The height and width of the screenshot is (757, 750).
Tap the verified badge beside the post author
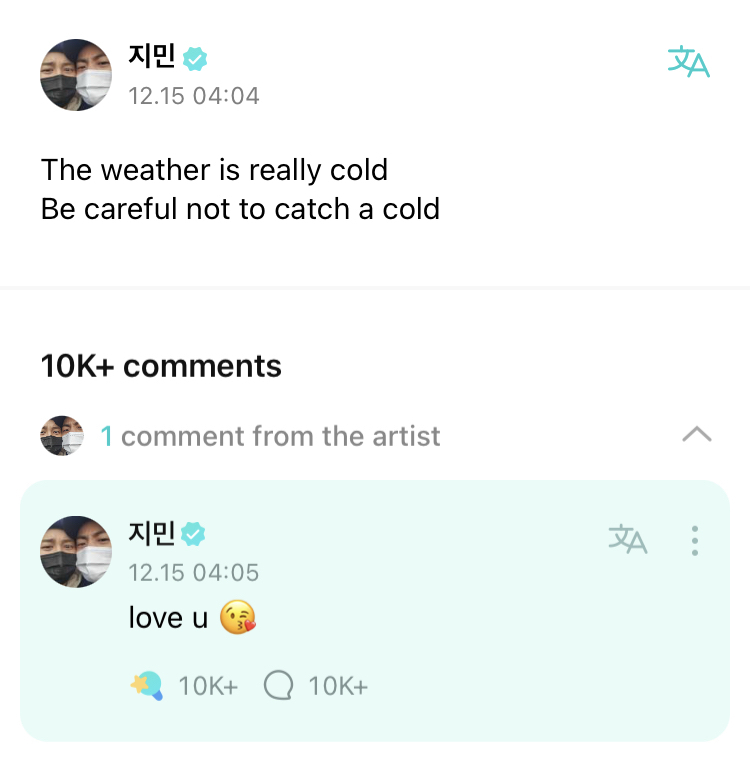[x=195, y=58]
